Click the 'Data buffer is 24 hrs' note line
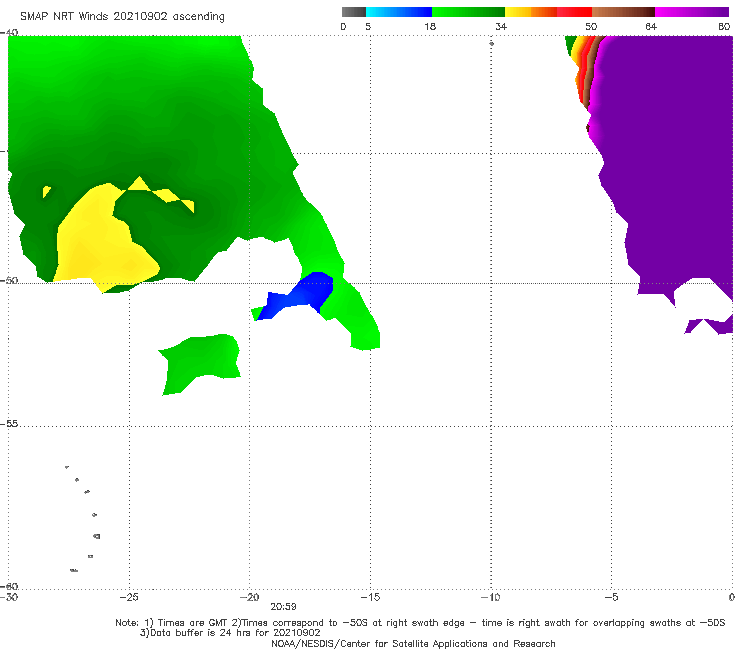This screenshot has height=650, width=740. coord(230,633)
